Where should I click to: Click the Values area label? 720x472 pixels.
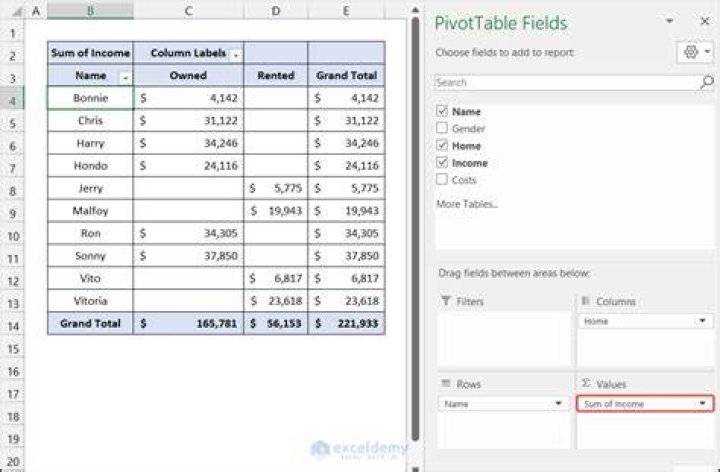[611, 384]
